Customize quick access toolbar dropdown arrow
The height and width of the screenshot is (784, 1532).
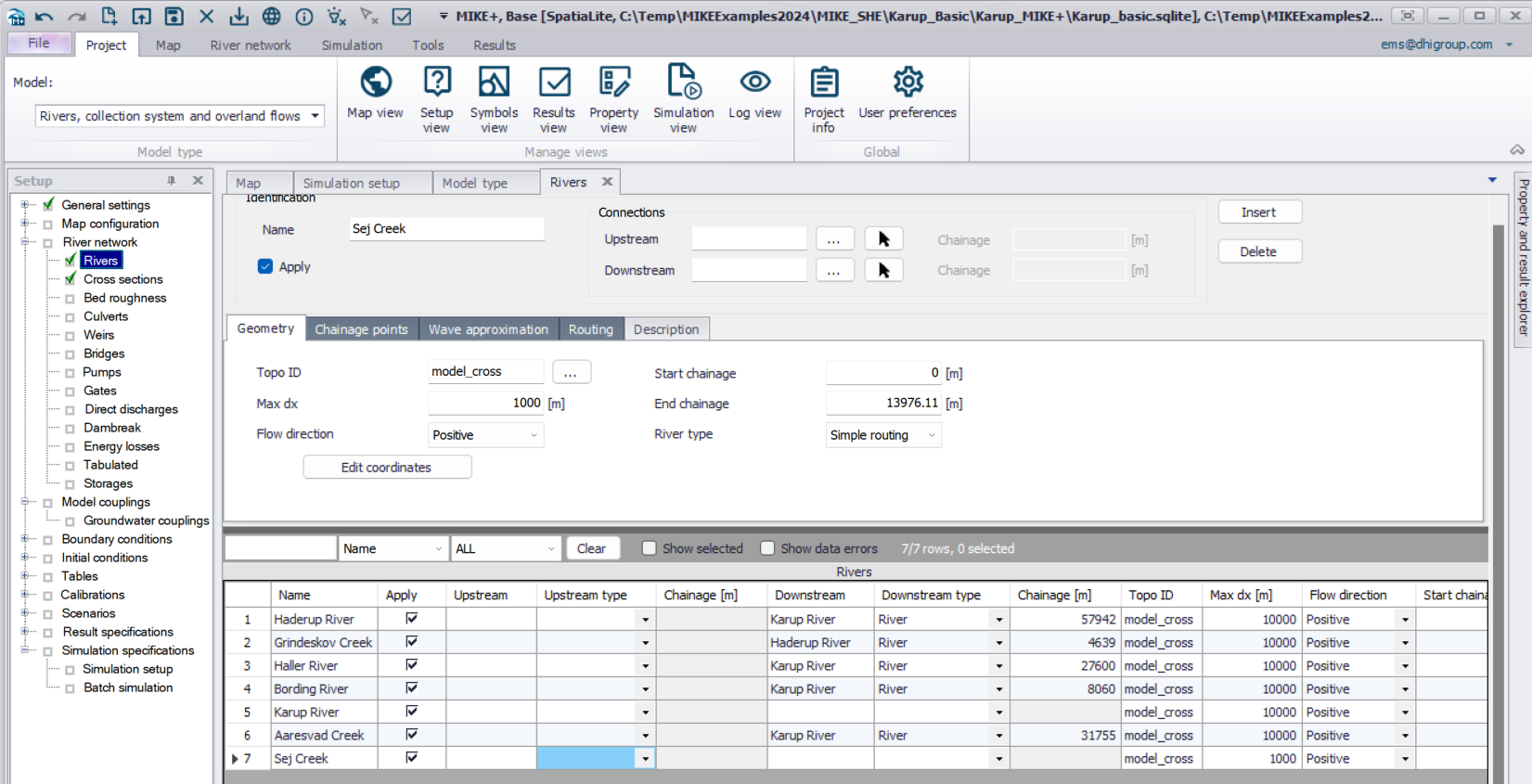[x=444, y=17]
